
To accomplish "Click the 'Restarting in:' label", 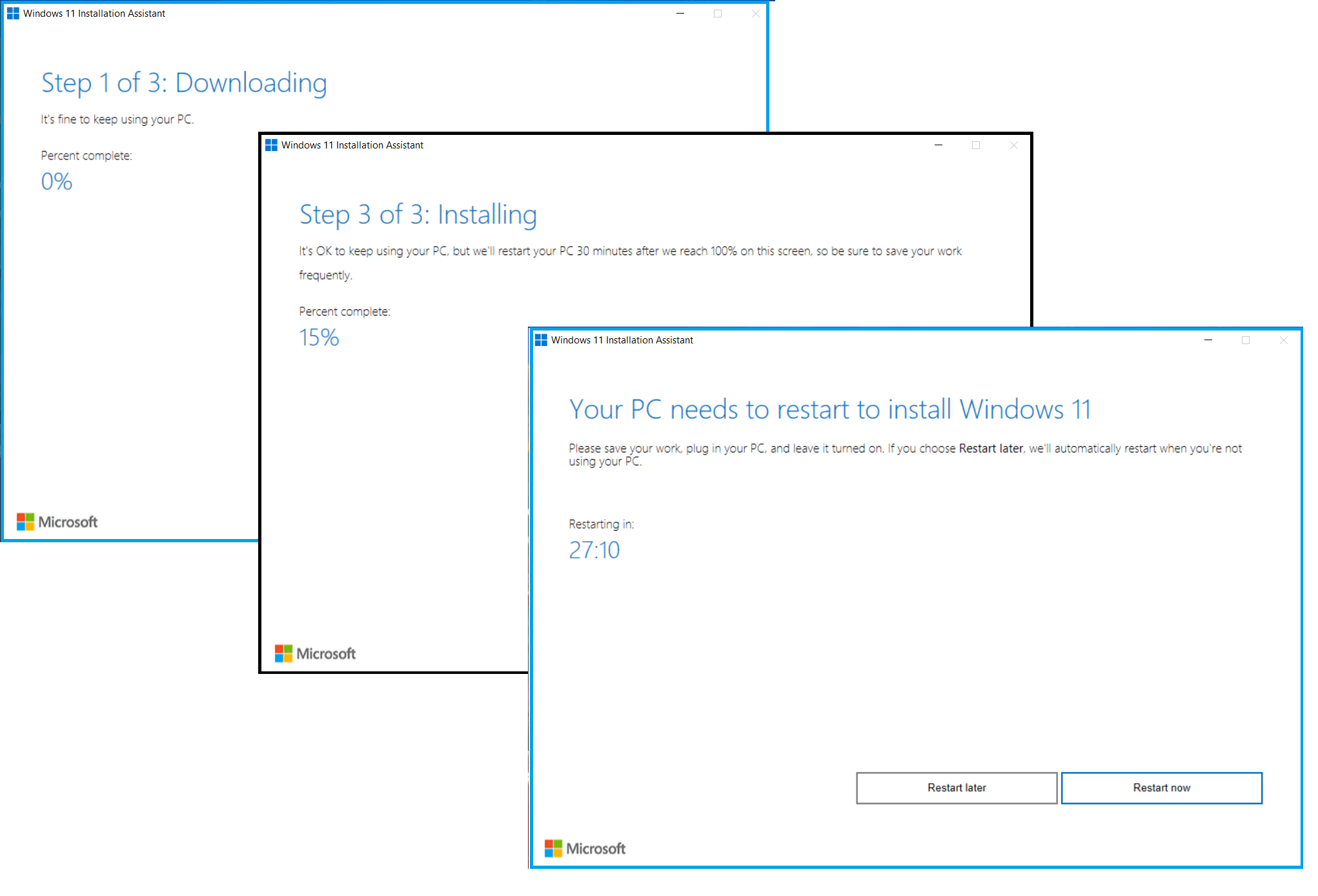I will pos(602,524).
